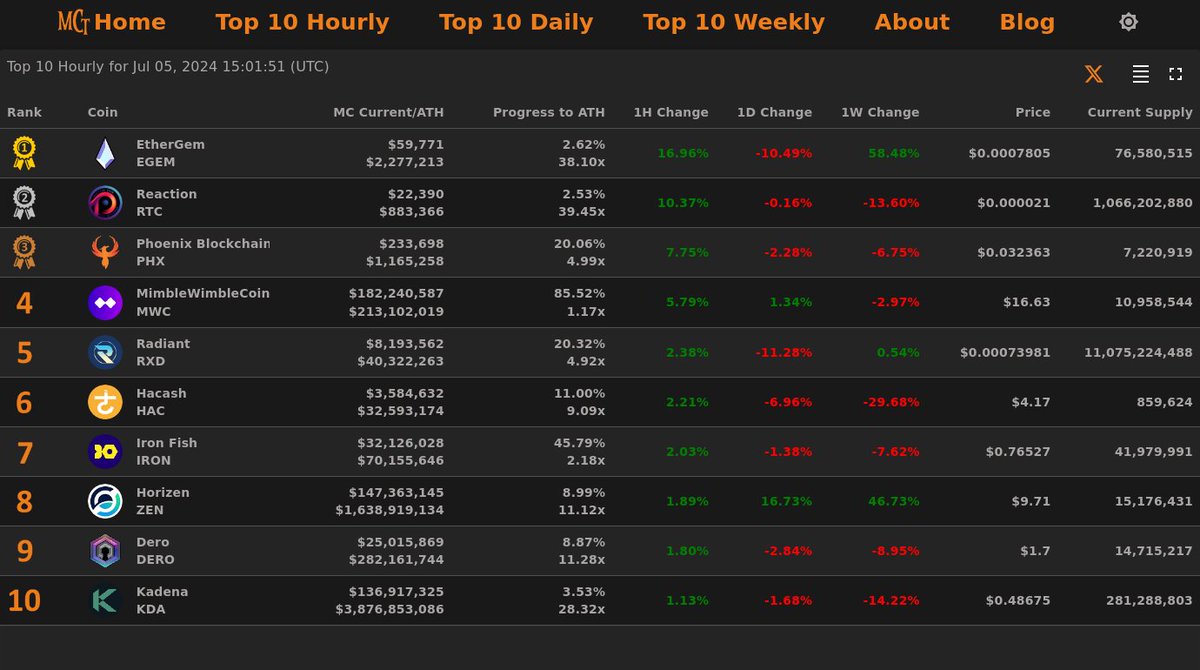This screenshot has width=1200, height=670.
Task: Sort by the Price column header
Action: tap(1033, 112)
